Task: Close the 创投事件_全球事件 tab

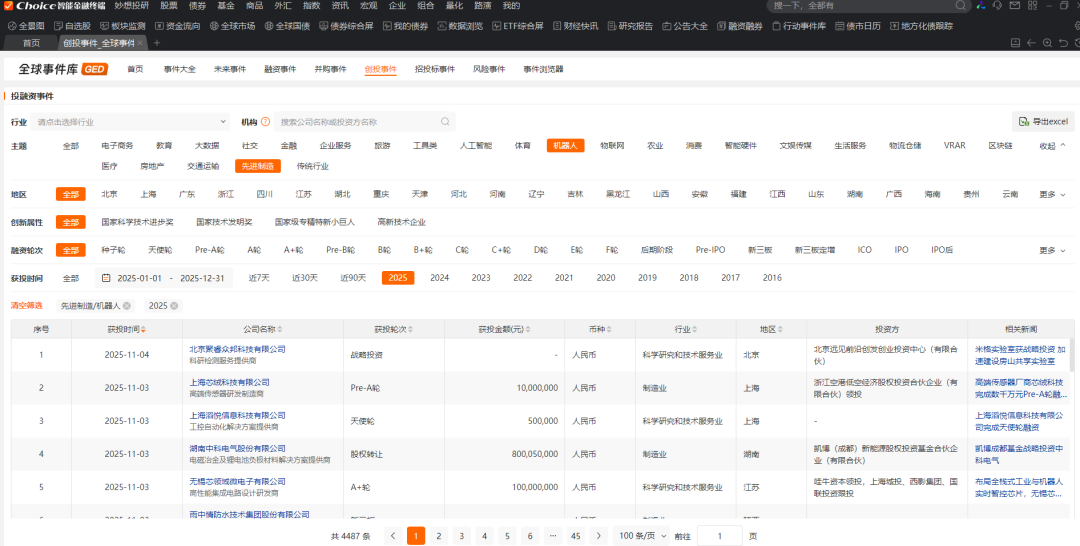Action: click(141, 43)
